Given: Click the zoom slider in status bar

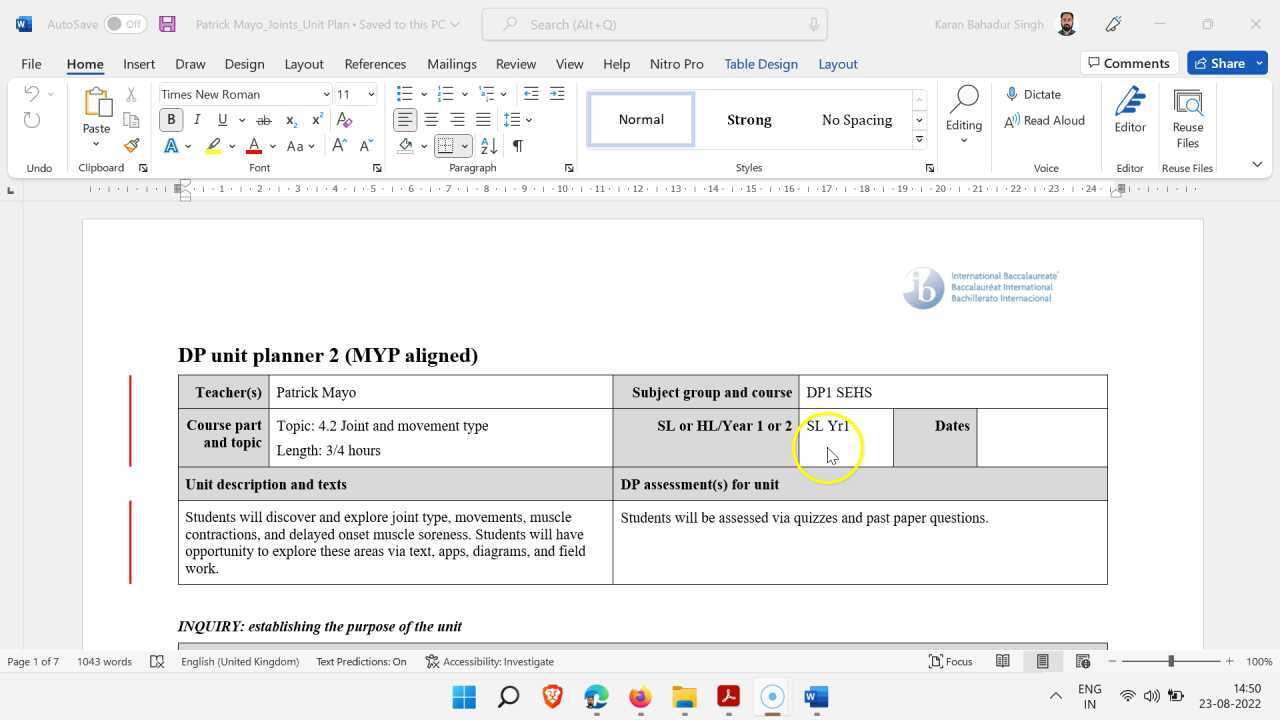Looking at the screenshot, I should tap(1170, 661).
